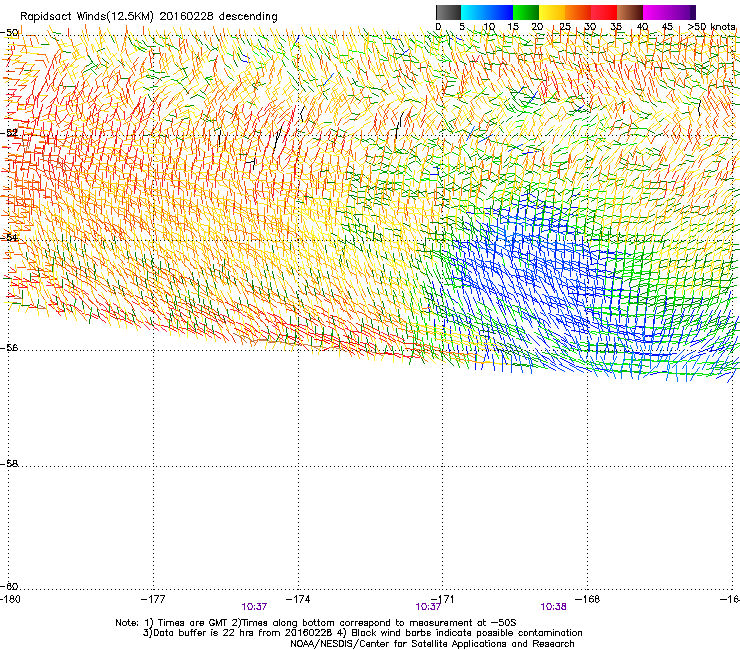The width and height of the screenshot is (740, 650).
Task: Click the legend tick label '25'
Action: click(564, 27)
